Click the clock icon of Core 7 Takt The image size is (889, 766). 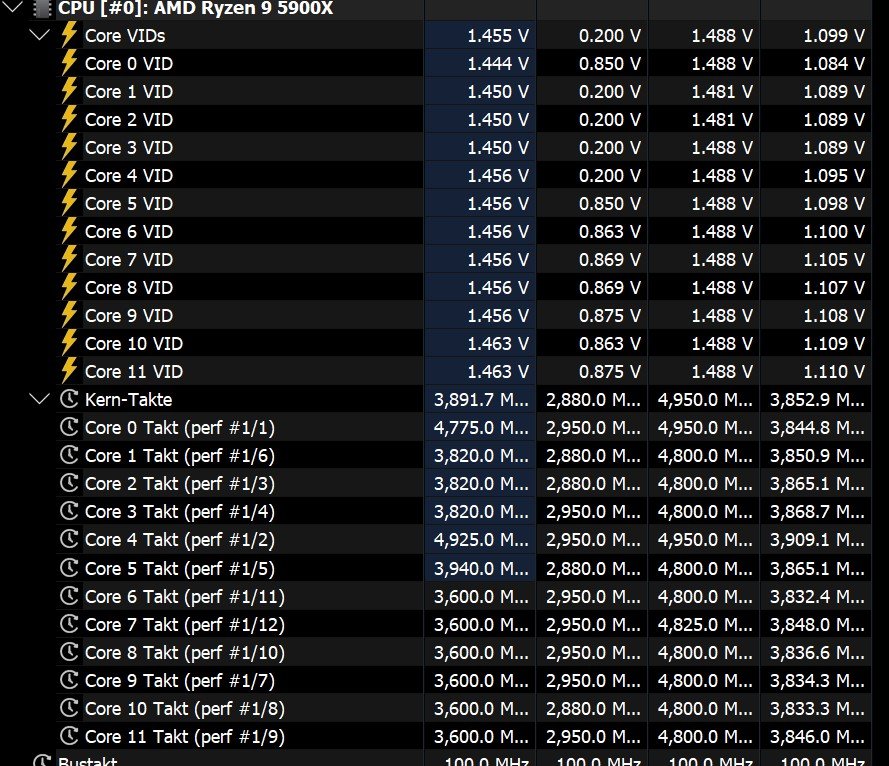coord(69,624)
